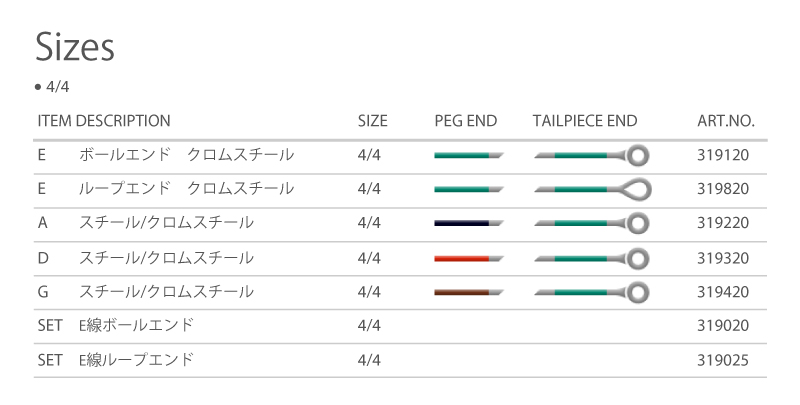Click the E線ループエンド set description
Viewport: 800px width, 405px height.
click(136, 360)
